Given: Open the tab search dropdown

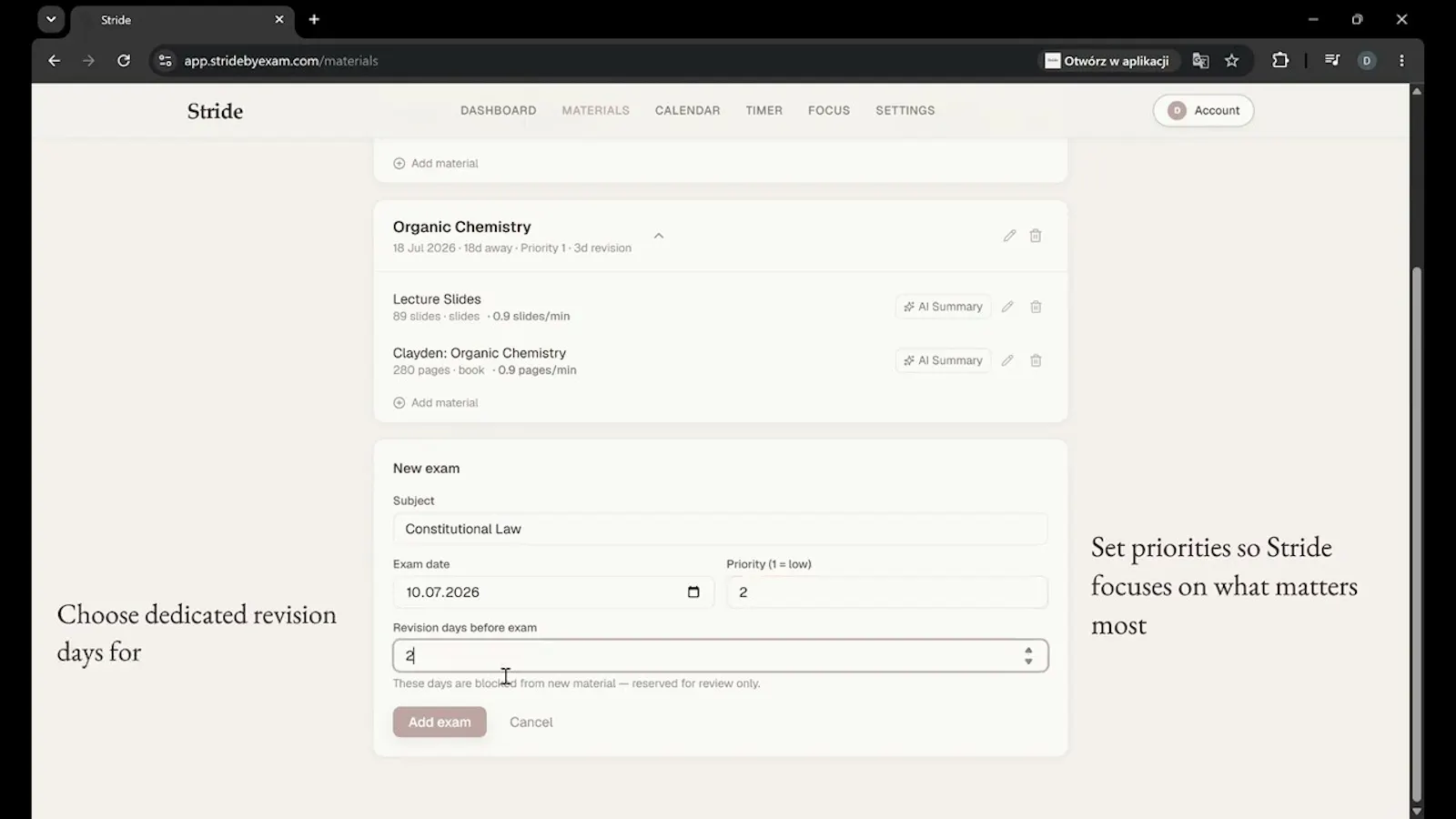Looking at the screenshot, I should [51, 19].
